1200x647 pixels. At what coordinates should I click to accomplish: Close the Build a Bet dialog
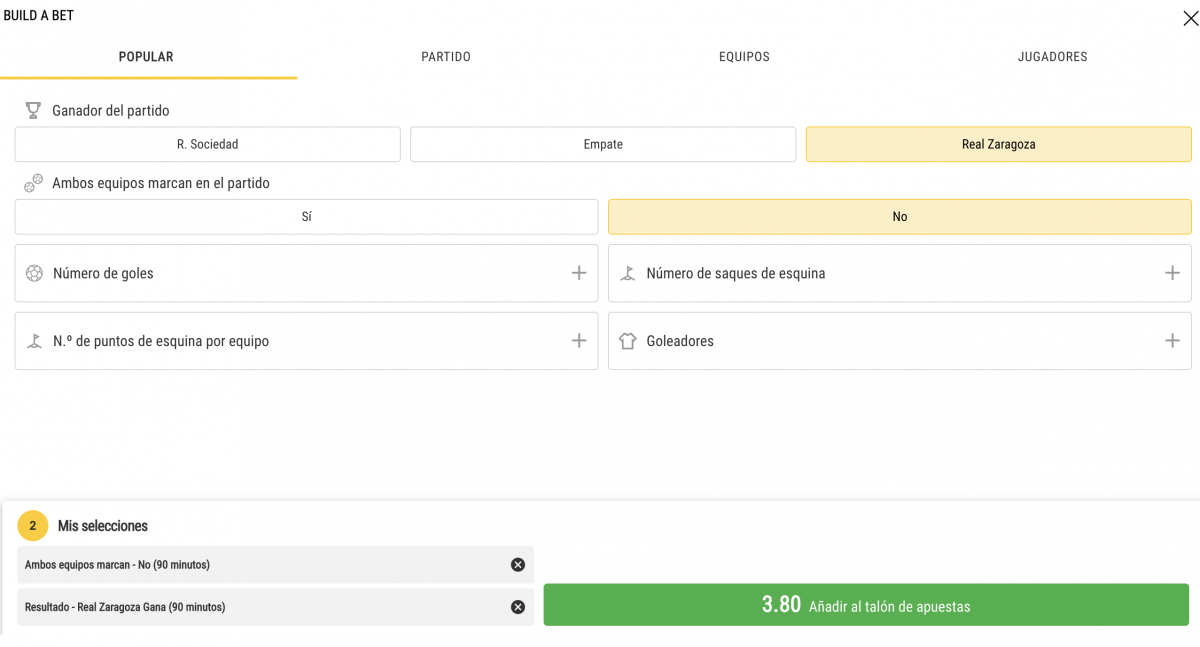click(x=1190, y=18)
